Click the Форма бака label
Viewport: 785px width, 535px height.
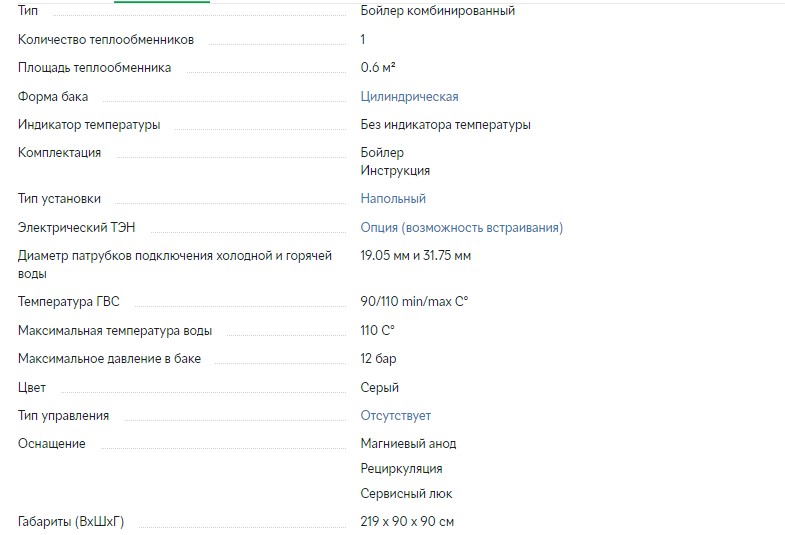point(53,97)
